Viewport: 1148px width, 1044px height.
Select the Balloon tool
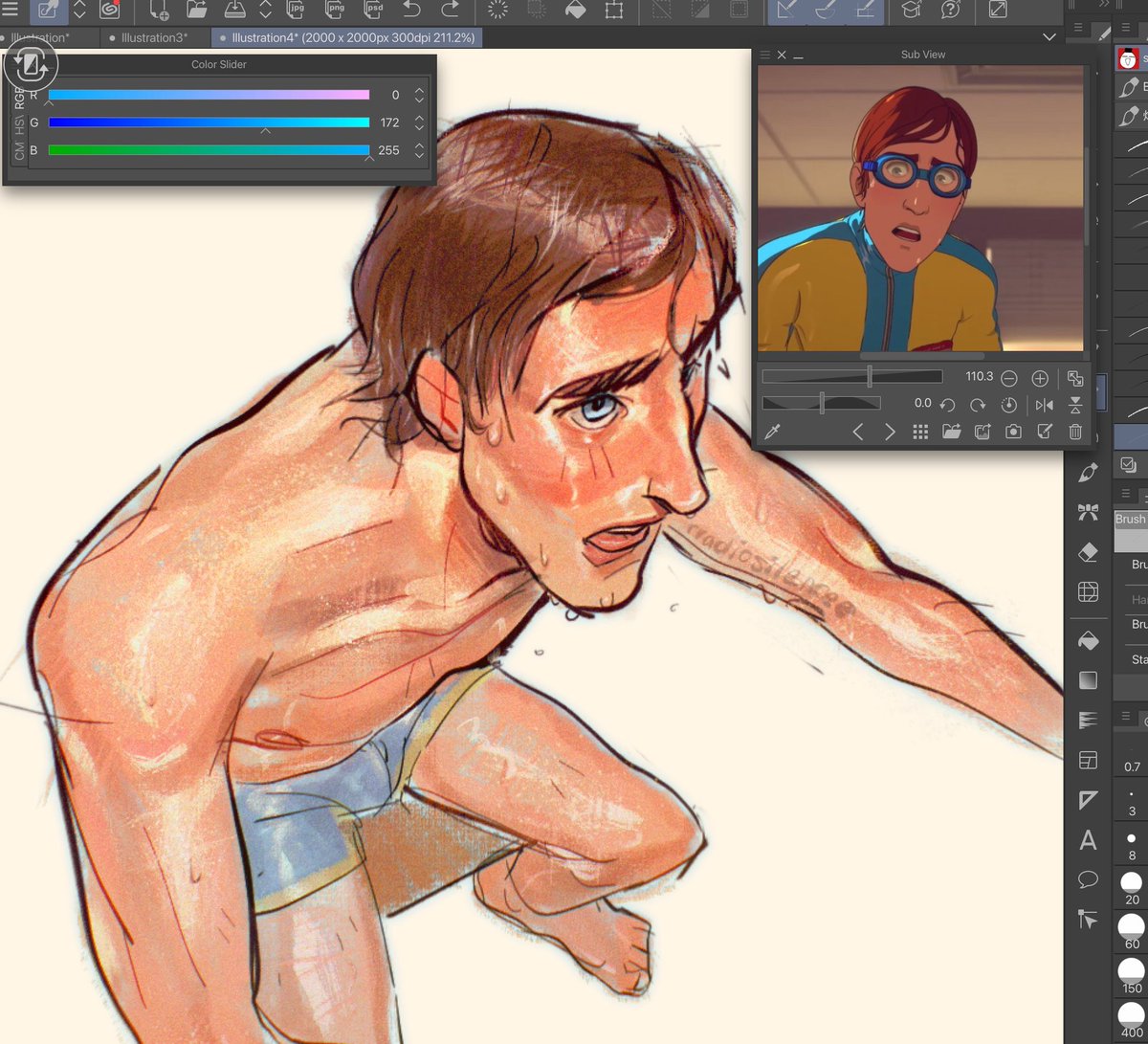(1088, 880)
